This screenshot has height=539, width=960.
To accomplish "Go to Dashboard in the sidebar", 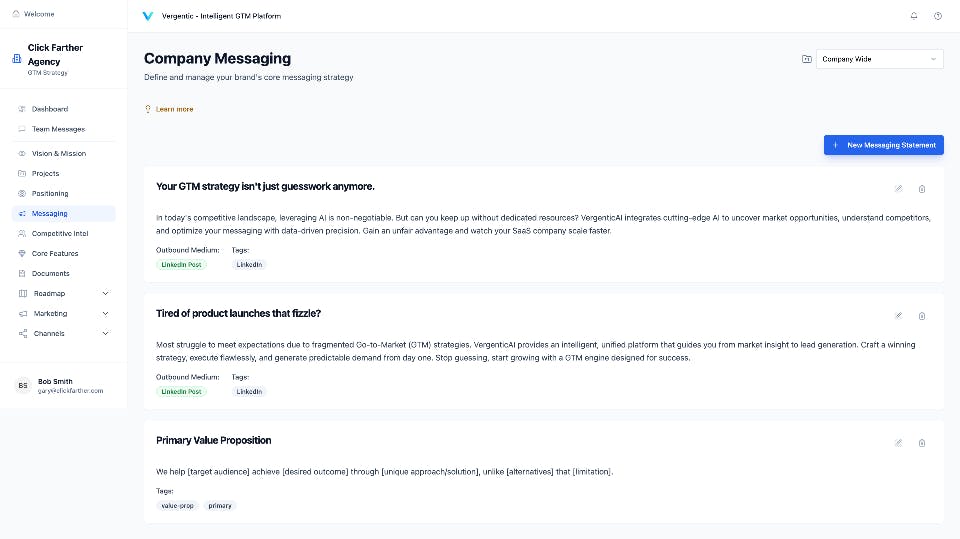I will pyautogui.click(x=50, y=109).
